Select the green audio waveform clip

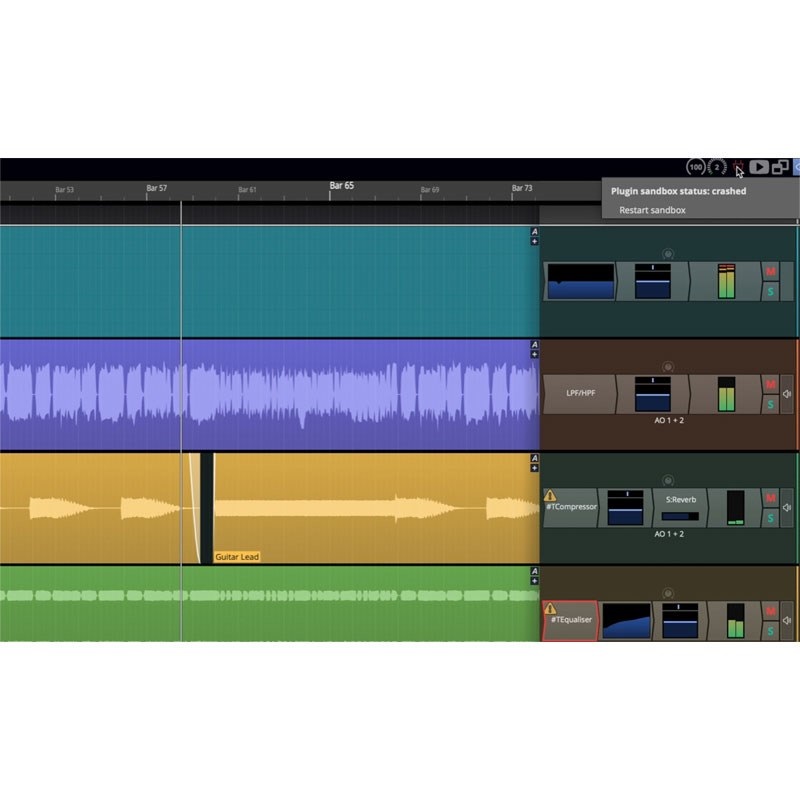pos(269,604)
